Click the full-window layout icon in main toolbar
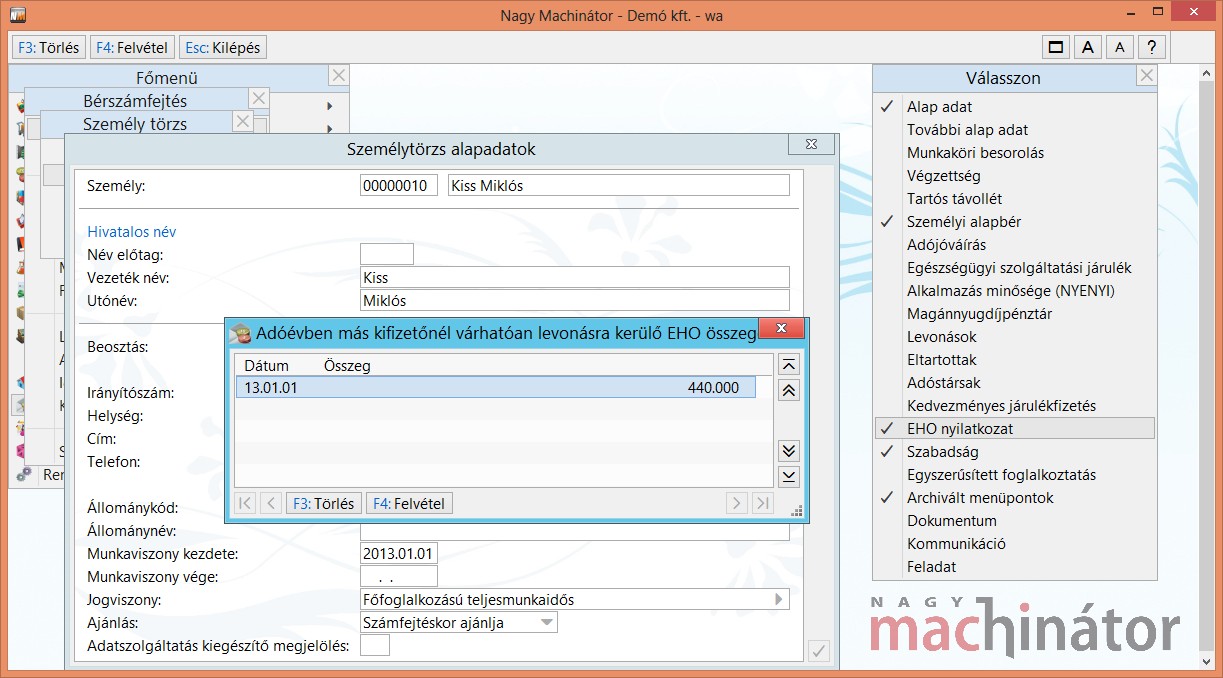The height and width of the screenshot is (678, 1223). pos(1054,47)
